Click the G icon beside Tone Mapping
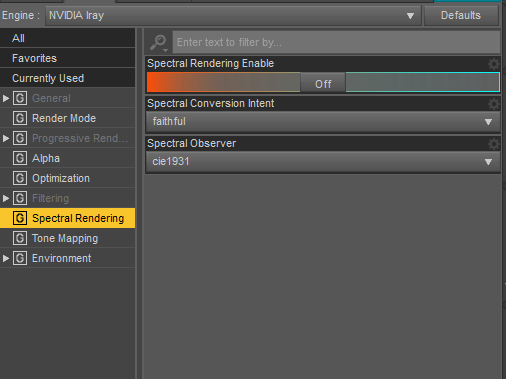This screenshot has width=506, height=379. [20, 238]
